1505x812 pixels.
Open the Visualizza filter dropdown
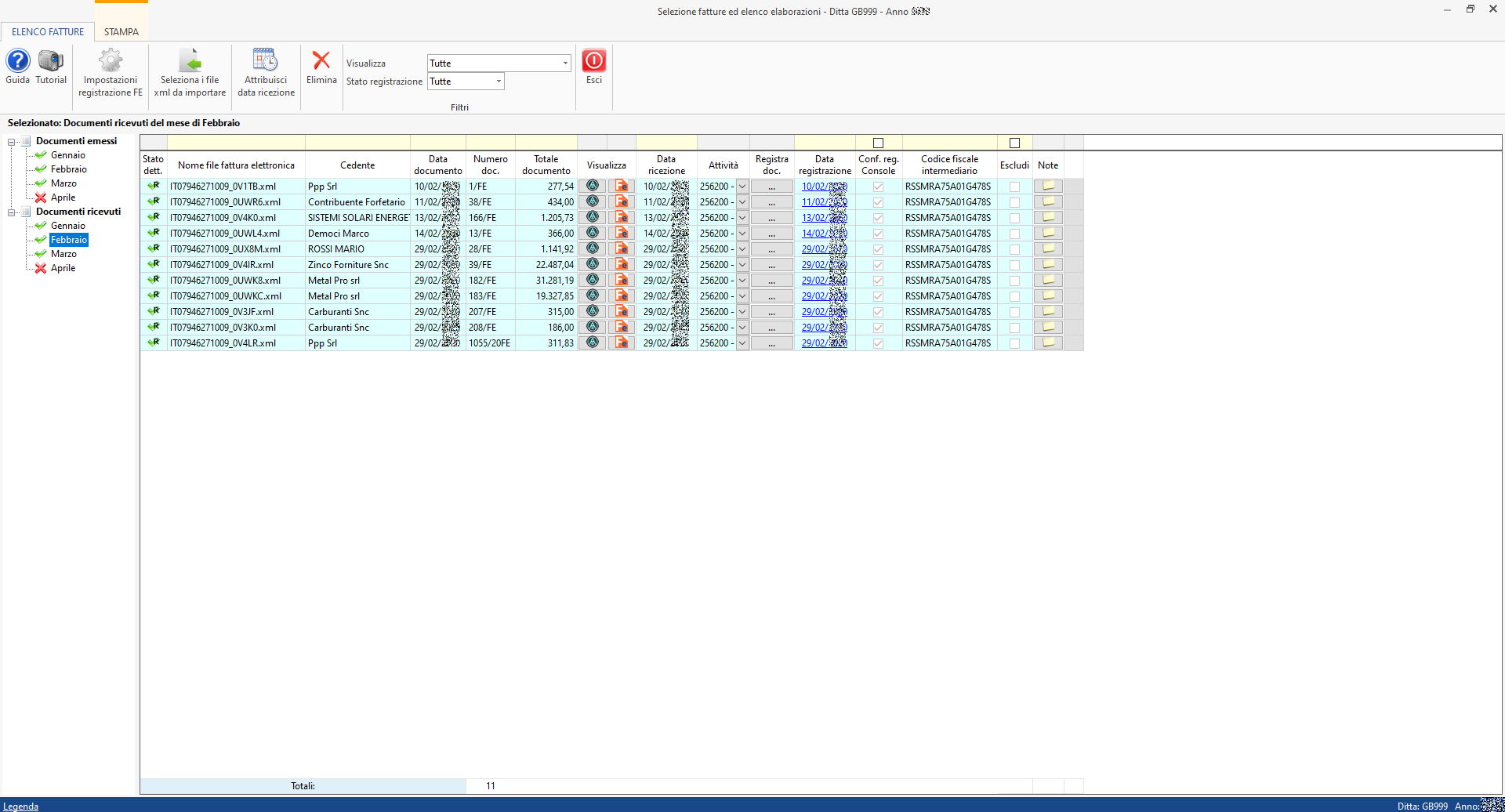click(x=565, y=63)
